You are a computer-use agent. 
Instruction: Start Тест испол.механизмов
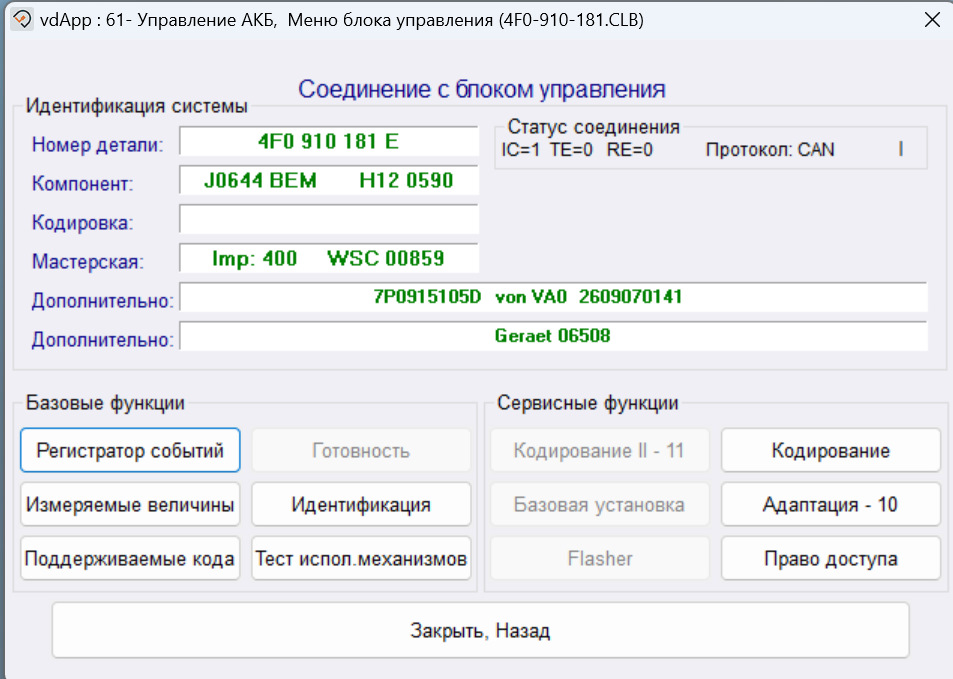coord(360,558)
